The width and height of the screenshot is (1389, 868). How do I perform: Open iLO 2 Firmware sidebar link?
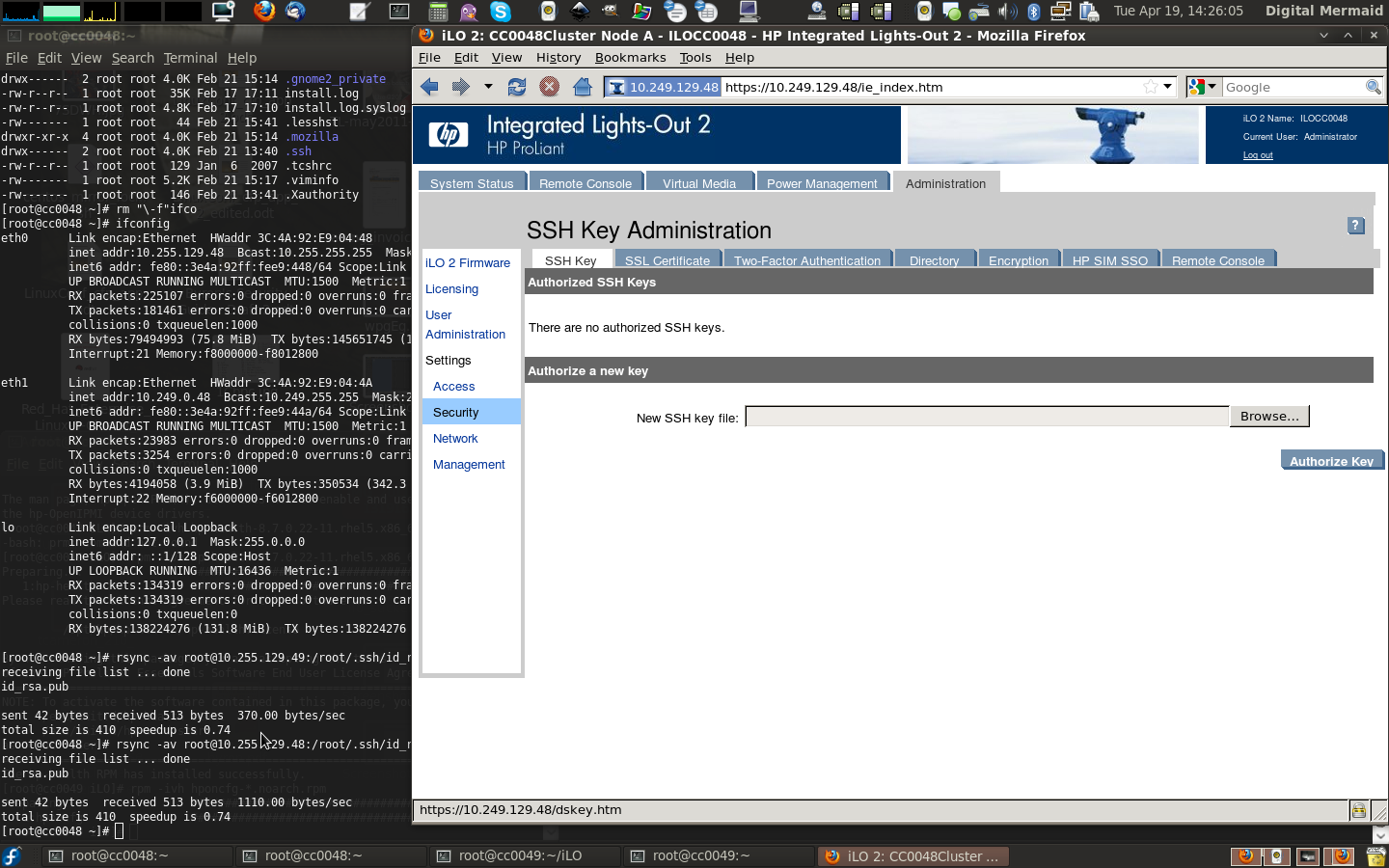pyautogui.click(x=468, y=263)
